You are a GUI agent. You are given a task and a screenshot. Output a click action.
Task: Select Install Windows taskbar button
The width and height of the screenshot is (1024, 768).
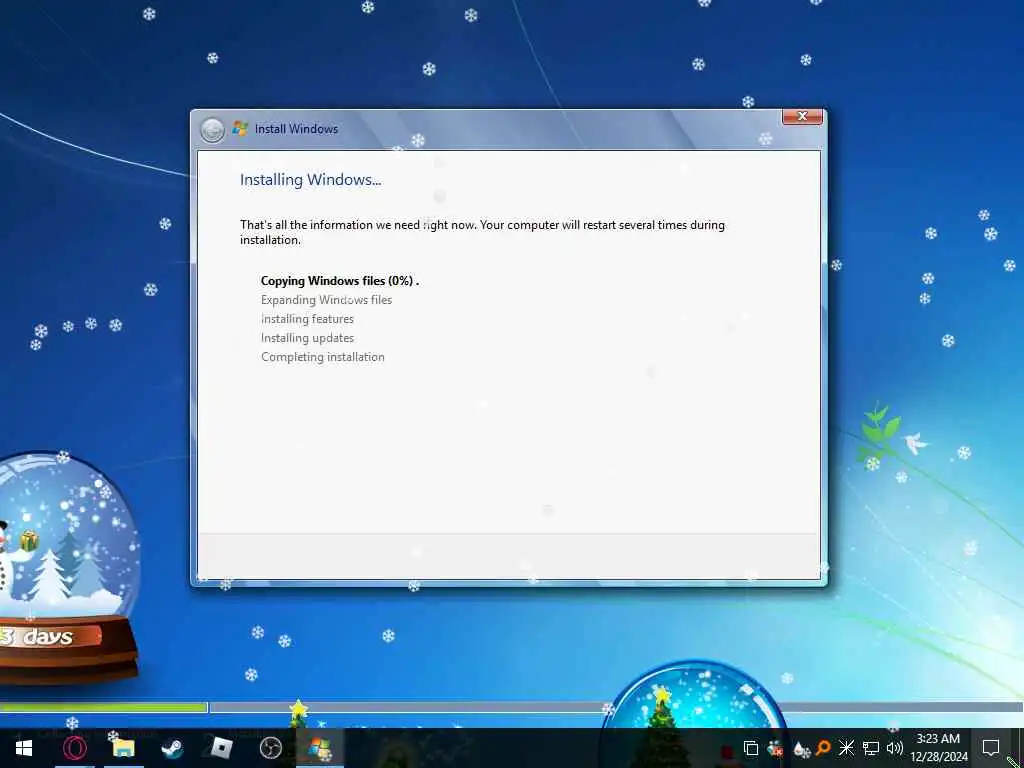pos(319,748)
